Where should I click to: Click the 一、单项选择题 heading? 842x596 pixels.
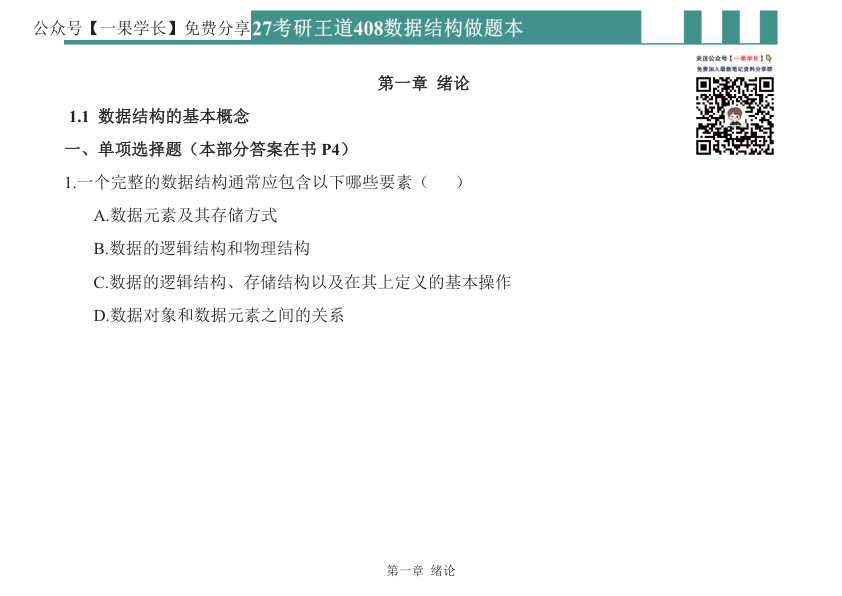point(207,150)
